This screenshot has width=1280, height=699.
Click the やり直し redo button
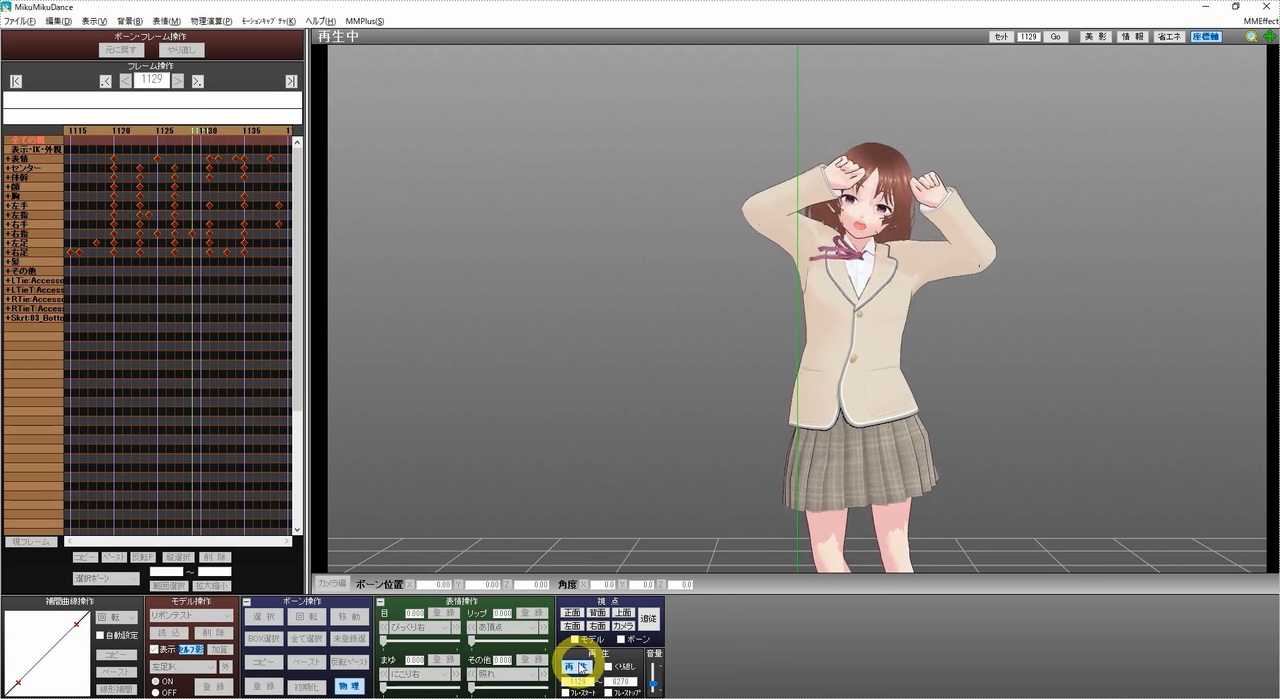click(182, 50)
